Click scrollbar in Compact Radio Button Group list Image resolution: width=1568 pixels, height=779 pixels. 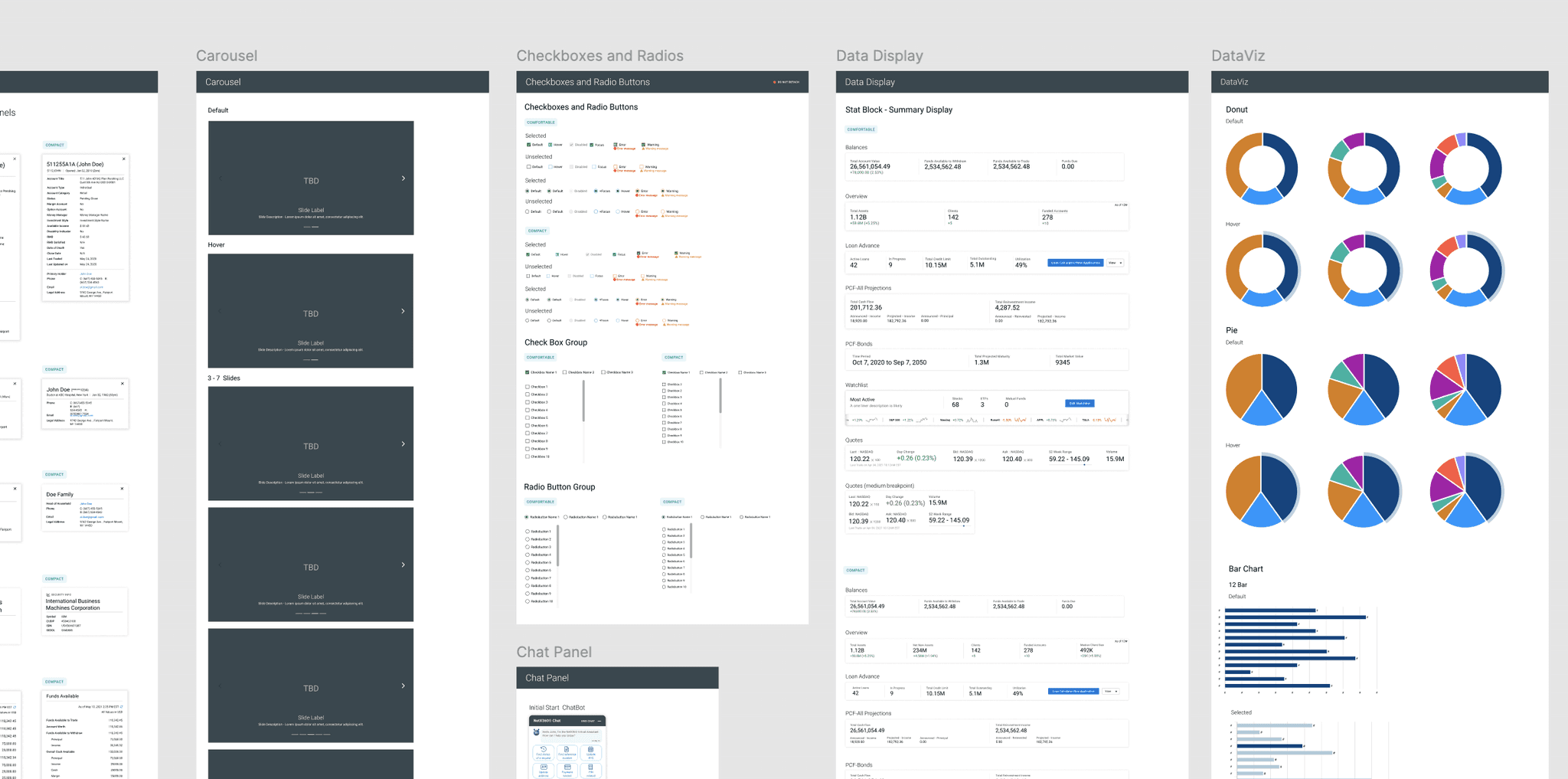click(x=691, y=541)
